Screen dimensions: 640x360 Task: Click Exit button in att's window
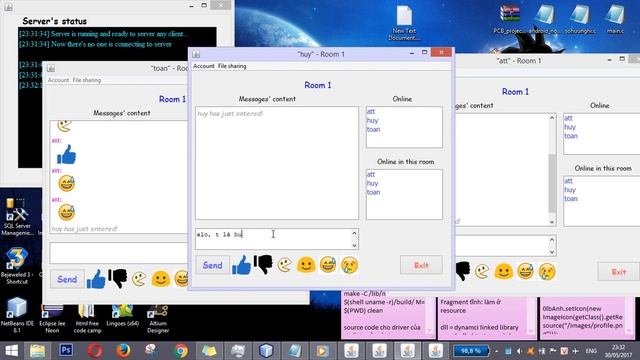point(619,272)
